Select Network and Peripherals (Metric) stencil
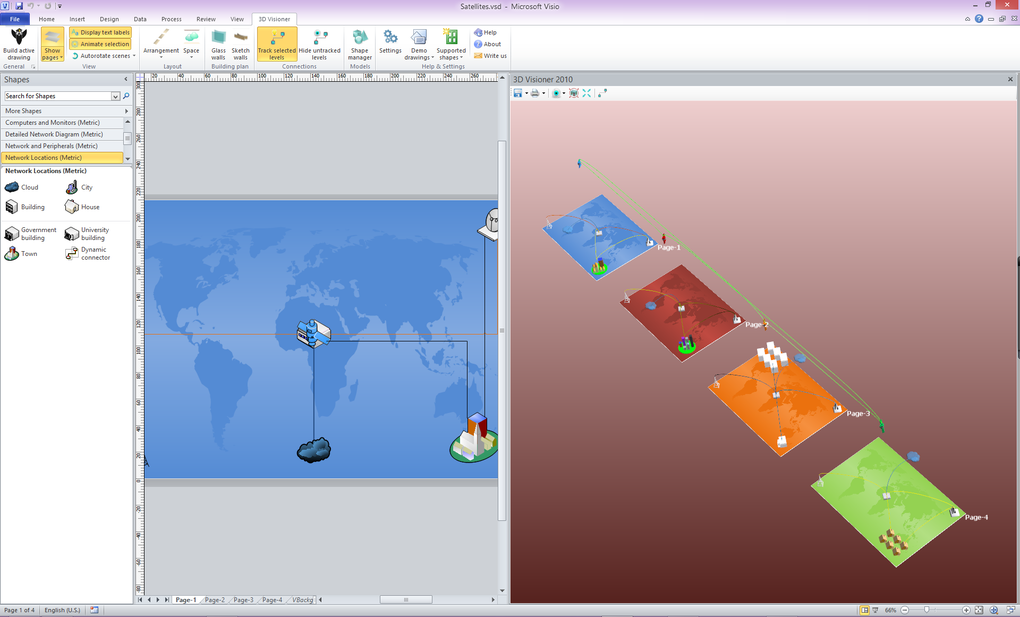1020x617 pixels. coord(62,146)
